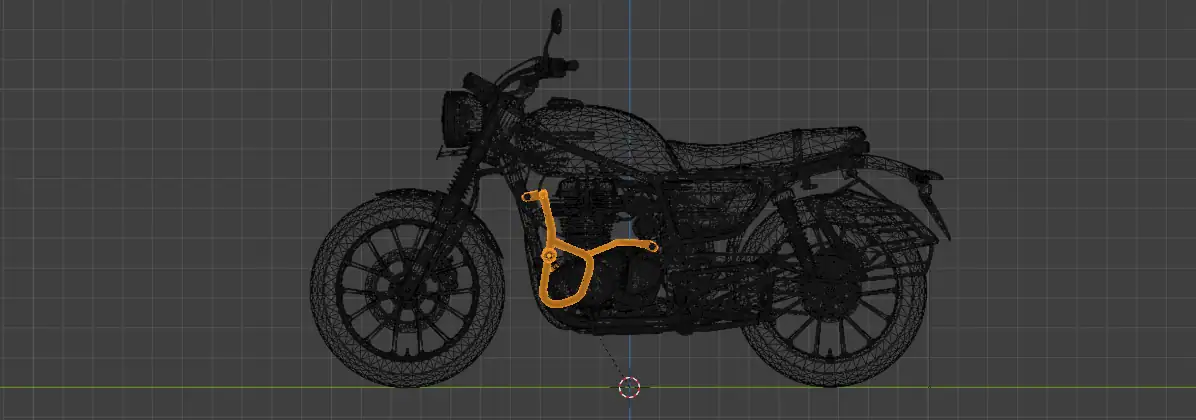Screen dimensions: 1196x420
Task: Select the motorcycle's front wheel mesh
Action: 407,290
